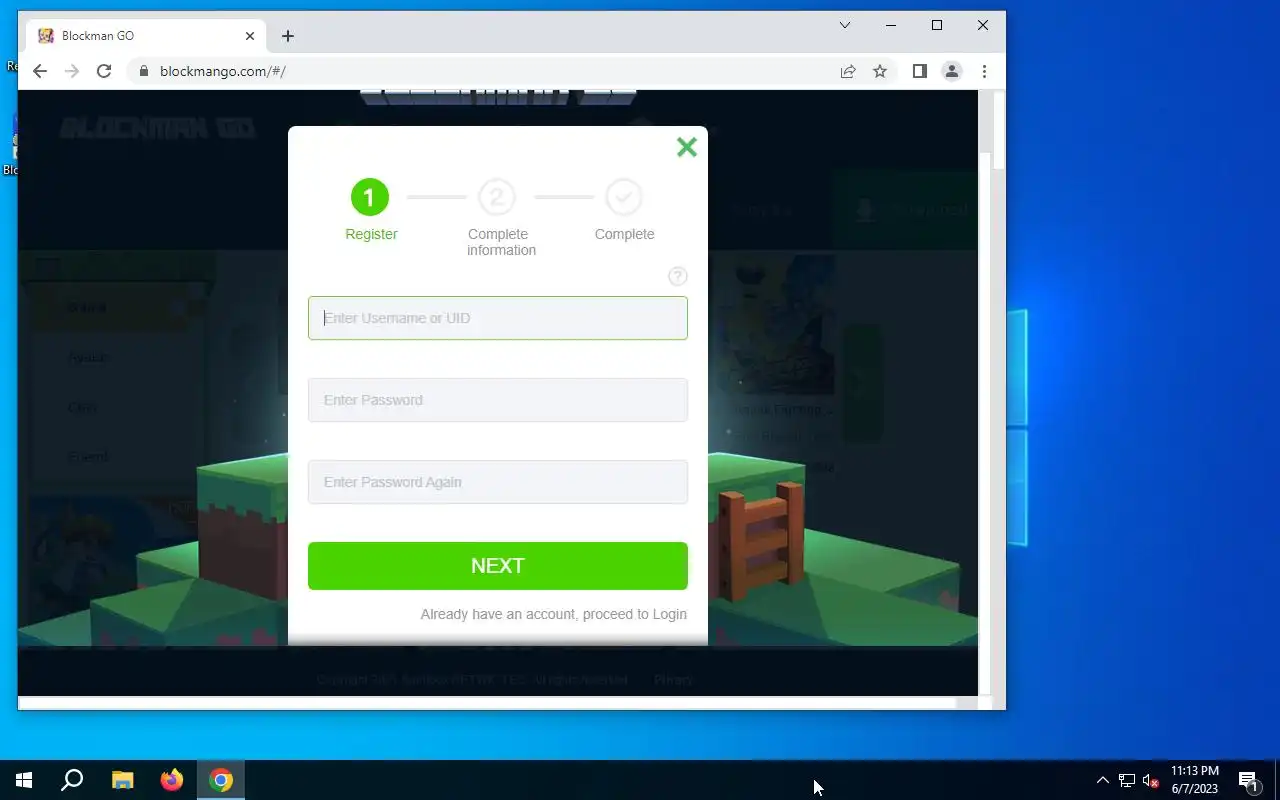Focus the Enter Username or UID field
The image size is (1280, 800).
[x=497, y=318]
